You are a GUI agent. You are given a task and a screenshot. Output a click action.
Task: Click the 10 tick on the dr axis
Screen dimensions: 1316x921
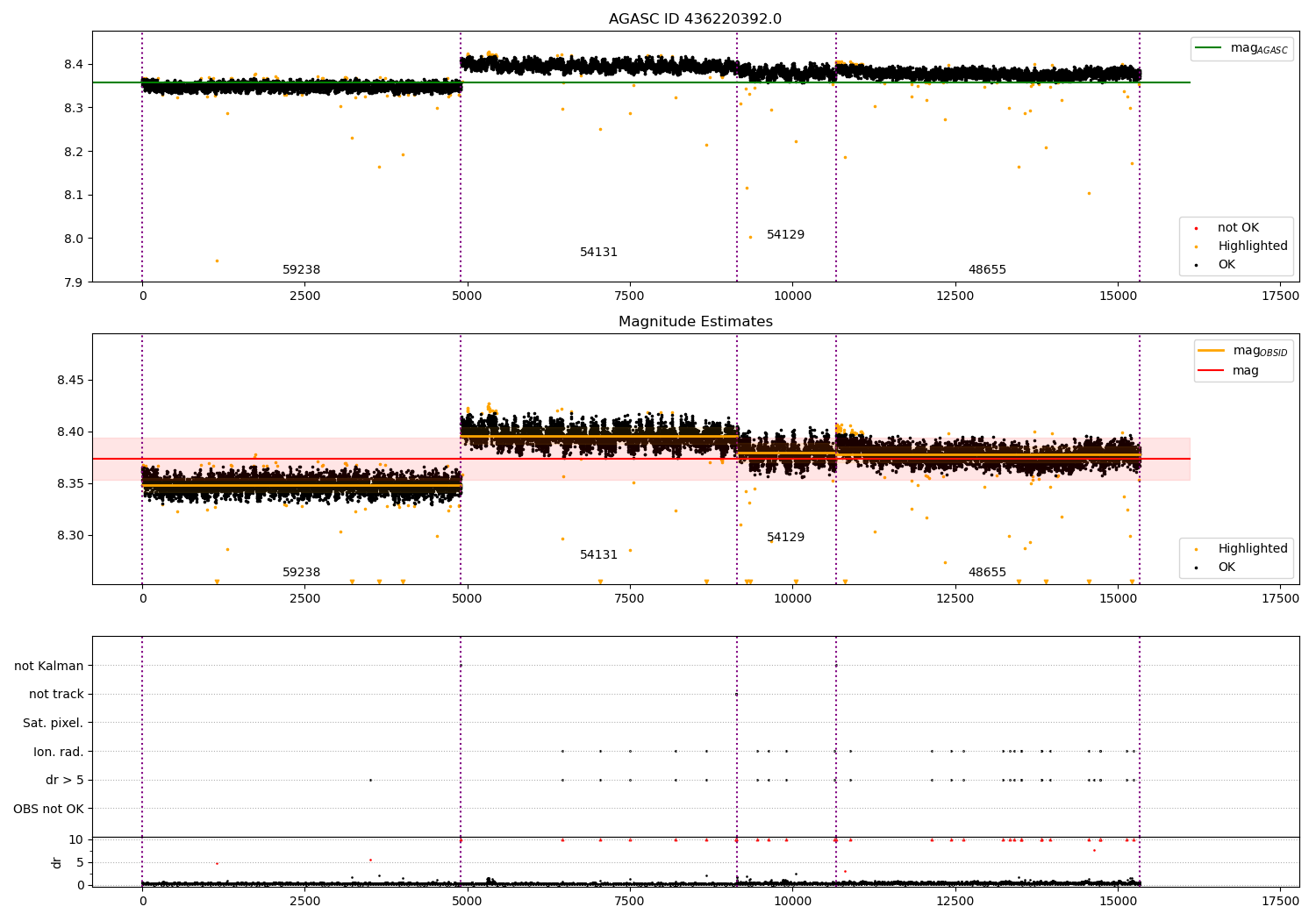[x=76, y=840]
